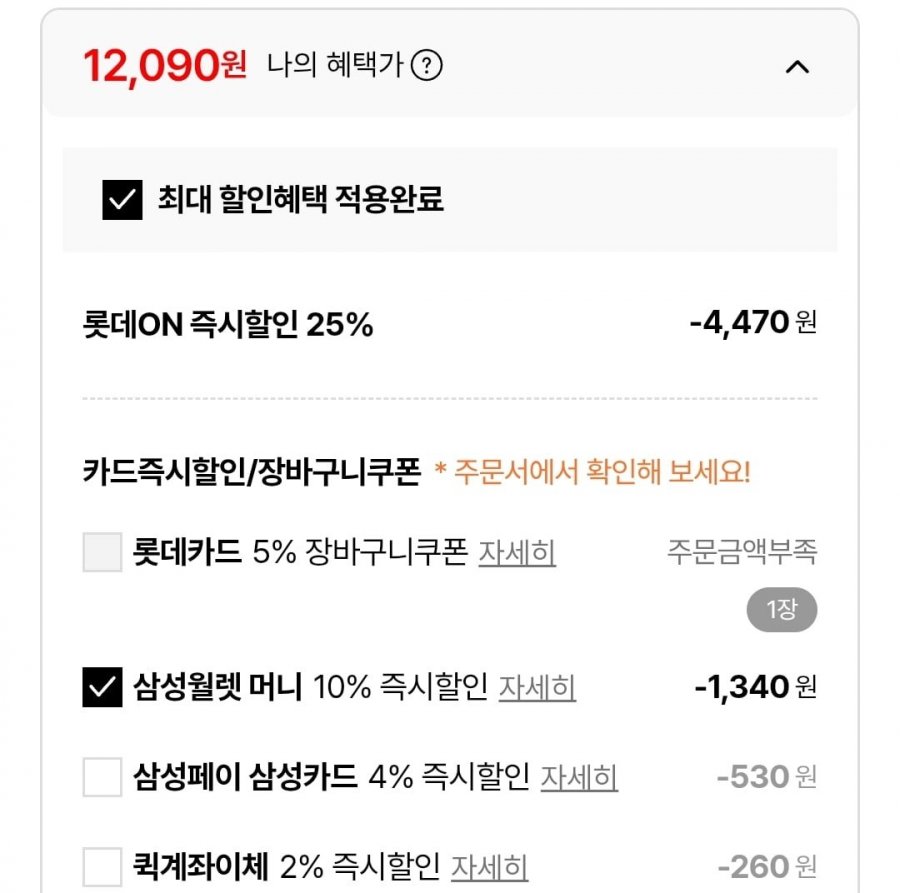Open 자세히 details for 롯데카드 coupon

click(x=517, y=552)
